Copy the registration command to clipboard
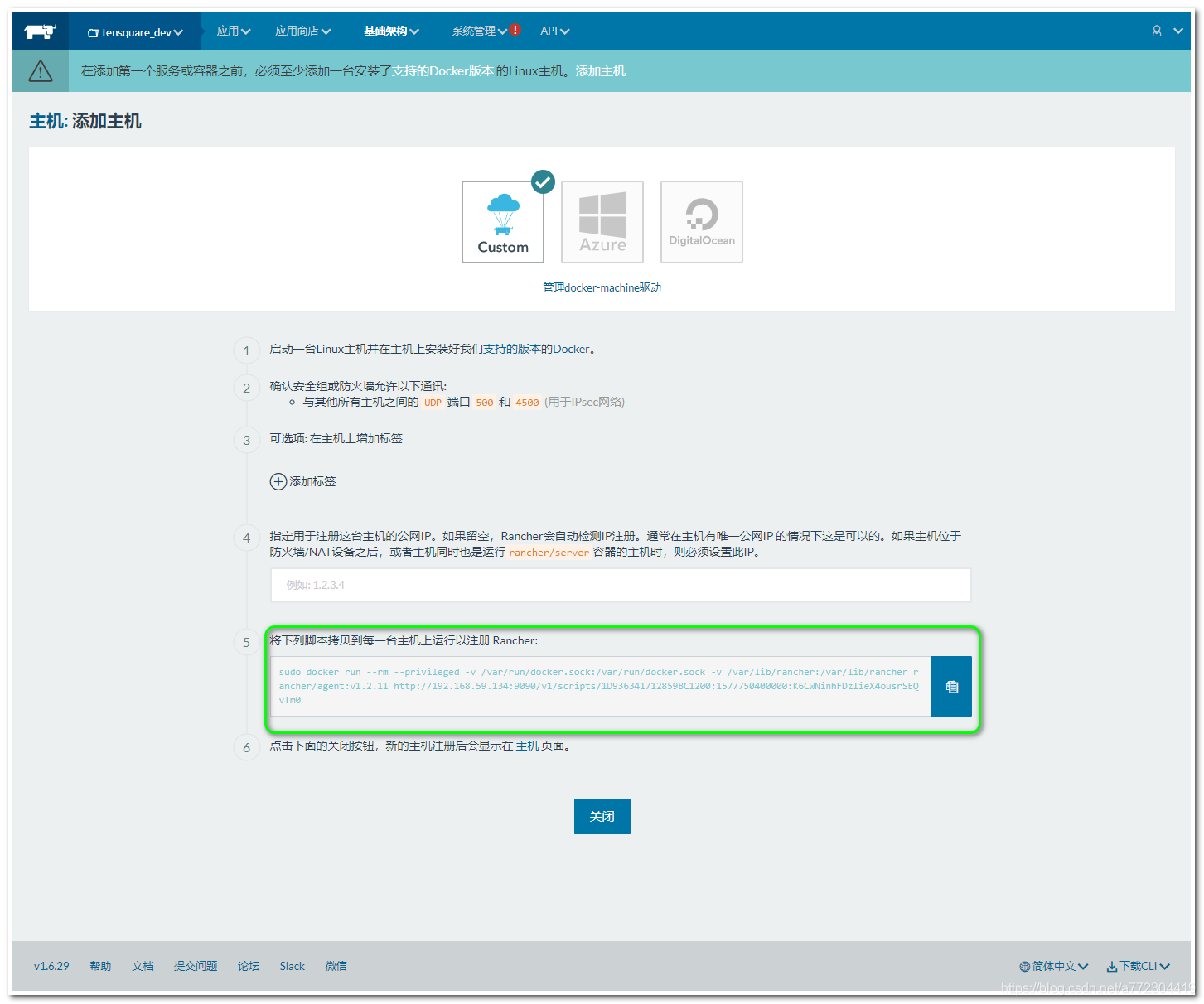1204x1004 pixels. pos(951,687)
